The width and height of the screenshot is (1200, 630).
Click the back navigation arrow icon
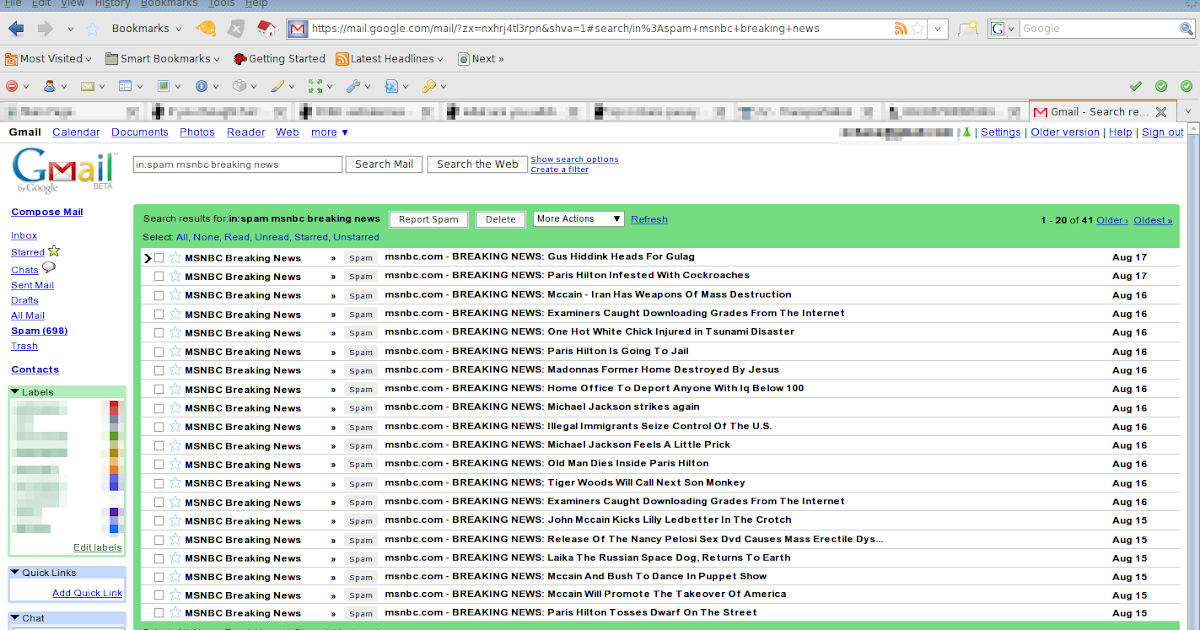point(14,28)
